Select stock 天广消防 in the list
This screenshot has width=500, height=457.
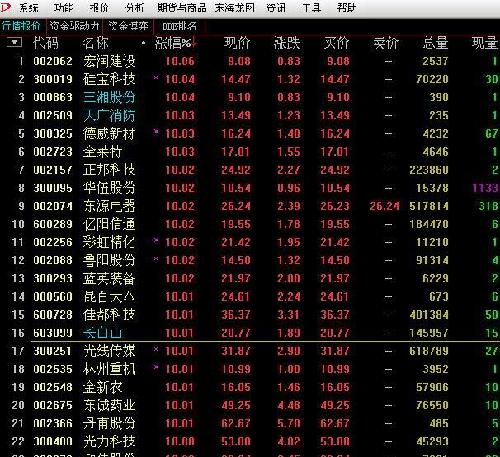(x=109, y=115)
